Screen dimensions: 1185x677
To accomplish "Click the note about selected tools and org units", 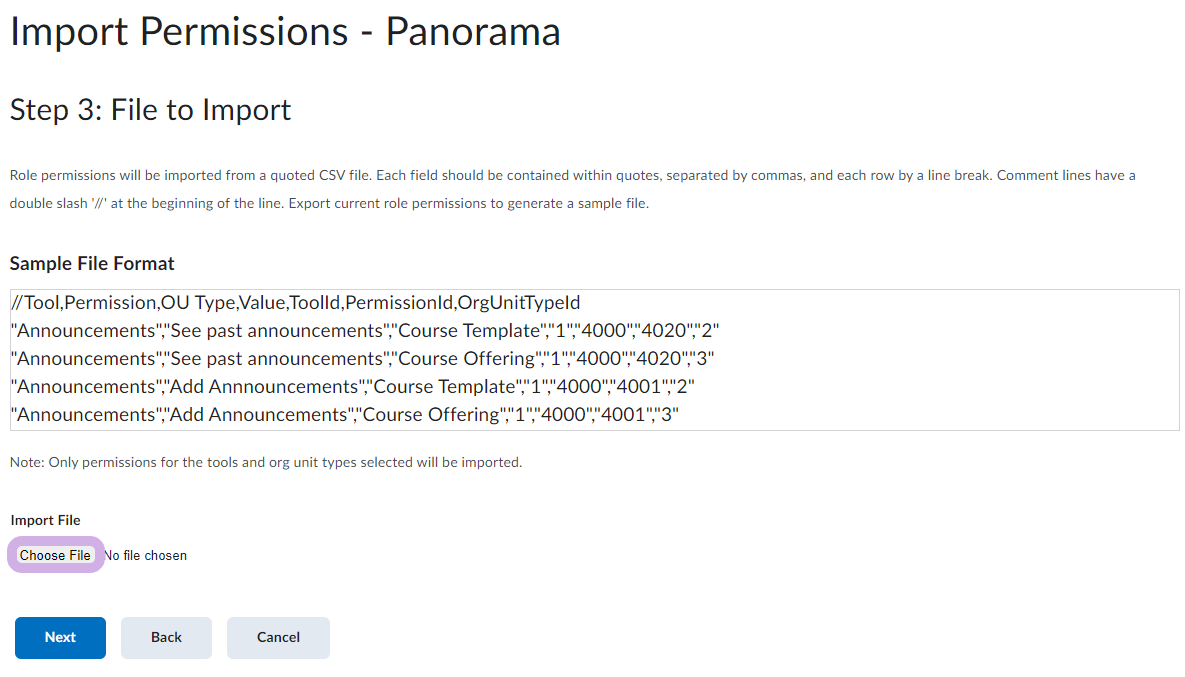I will [266, 462].
